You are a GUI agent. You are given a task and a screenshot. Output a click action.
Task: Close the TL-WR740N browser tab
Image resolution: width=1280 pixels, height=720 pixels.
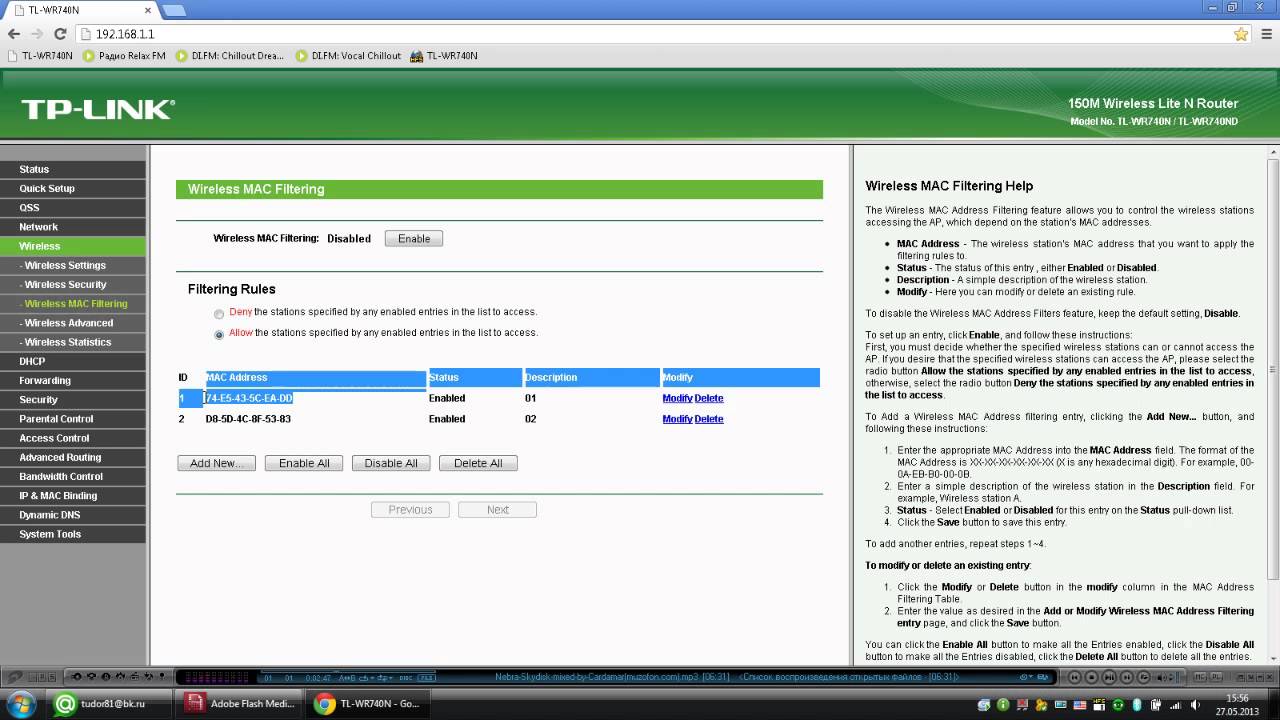[x=147, y=10]
